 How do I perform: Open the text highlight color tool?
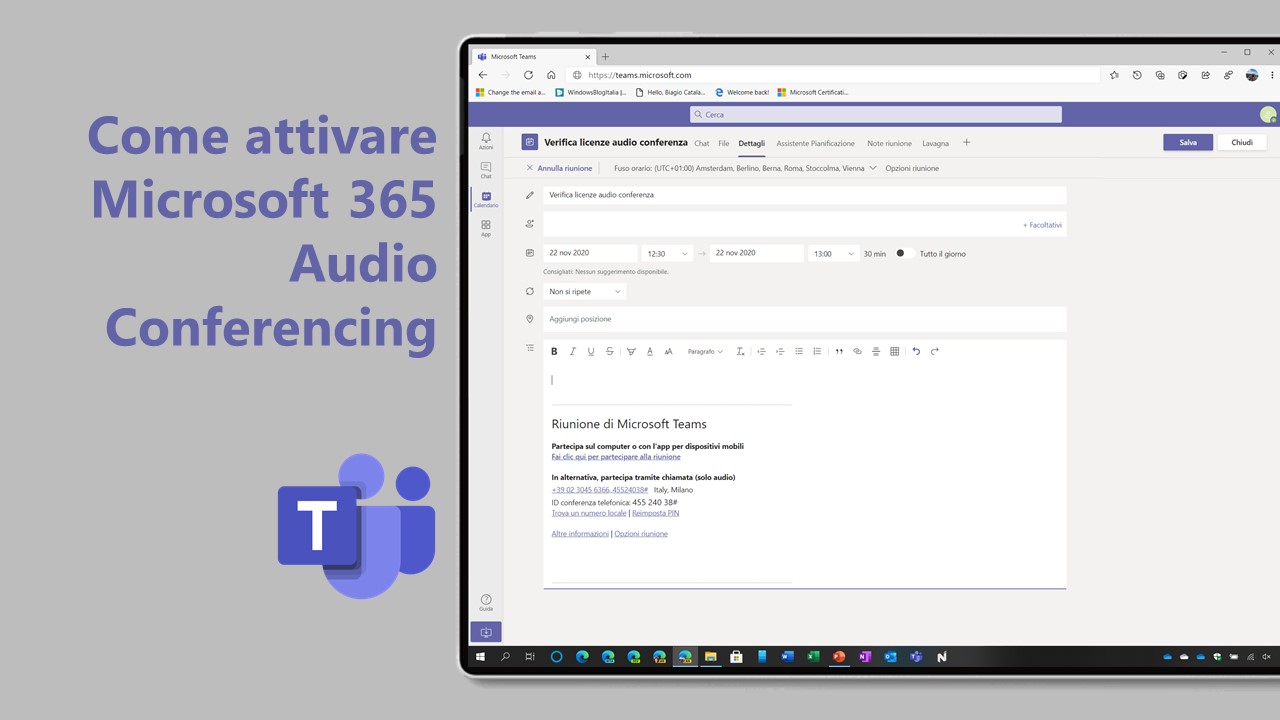[631, 351]
